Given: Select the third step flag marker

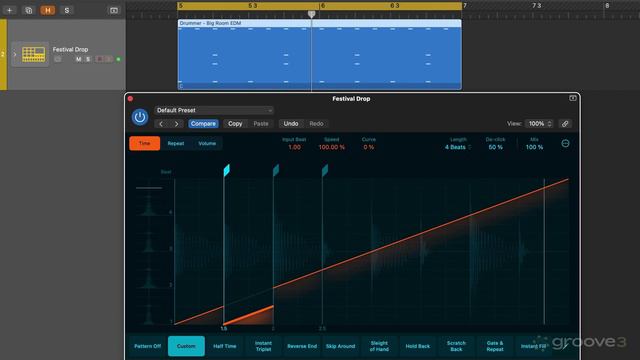Looking at the screenshot, I should (325, 170).
